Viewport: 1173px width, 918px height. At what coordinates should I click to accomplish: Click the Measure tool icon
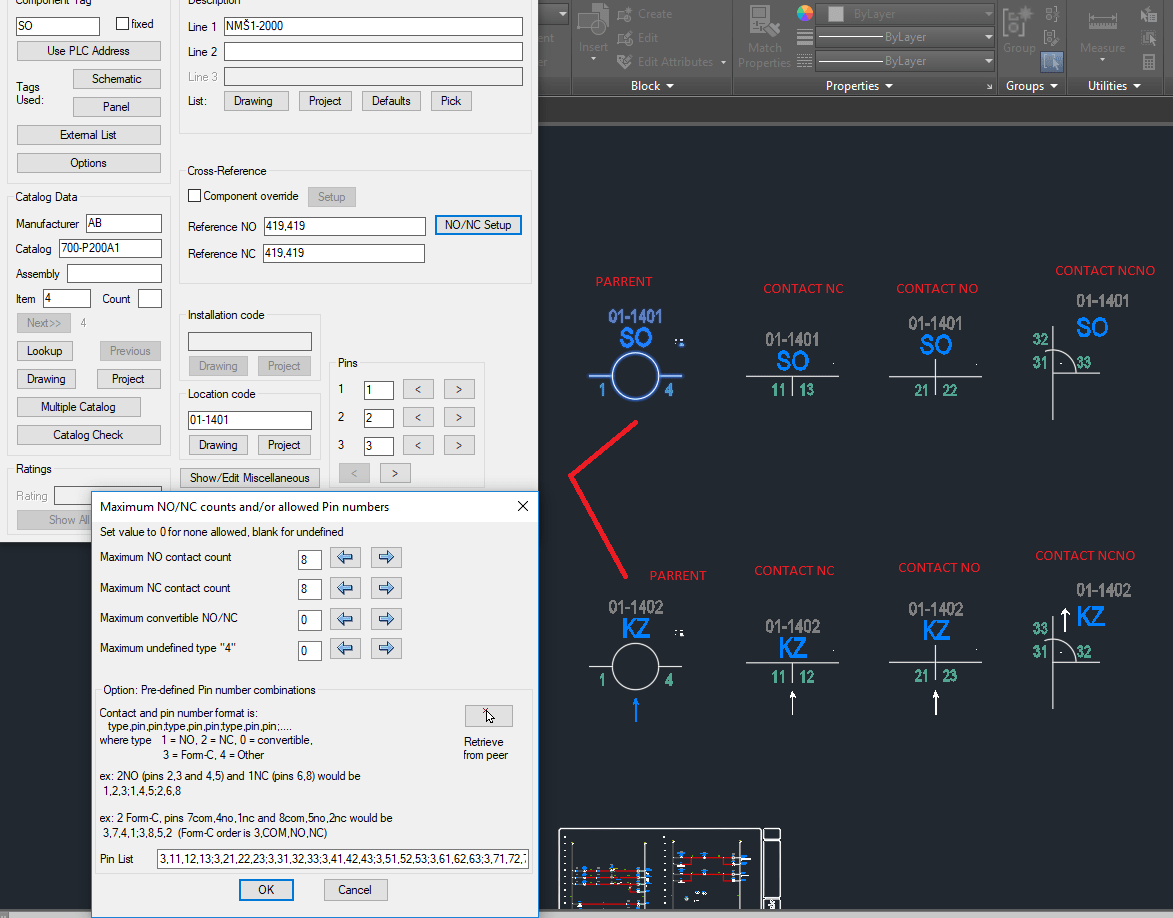(x=1103, y=21)
